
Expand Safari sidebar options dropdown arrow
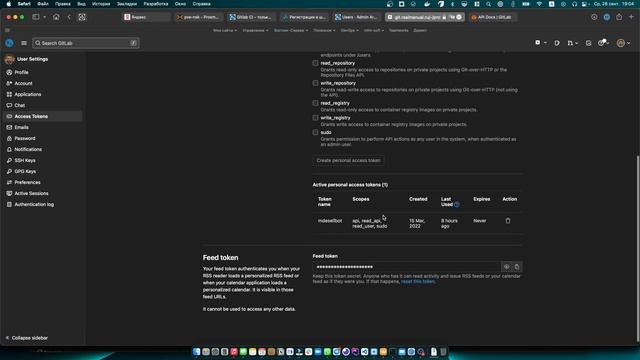[x=44, y=17]
